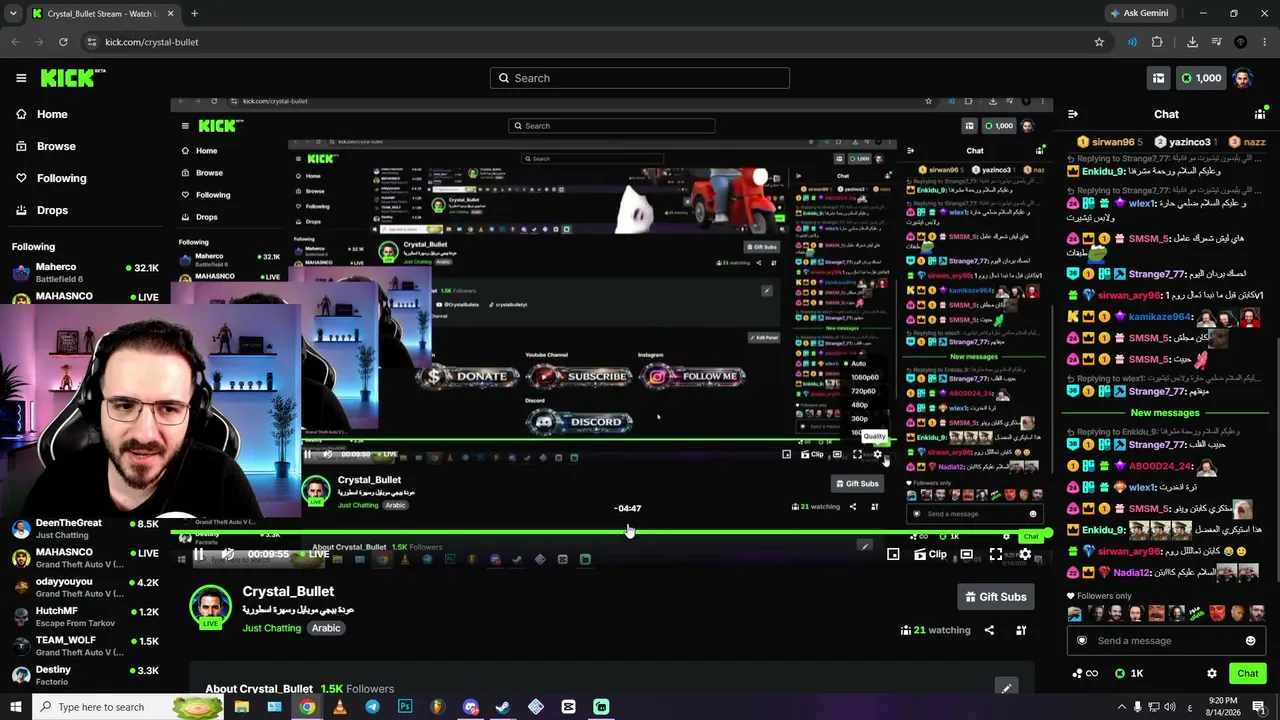Open Telegram from the taskbar
Screen dimensions: 1280x720
tap(372, 707)
